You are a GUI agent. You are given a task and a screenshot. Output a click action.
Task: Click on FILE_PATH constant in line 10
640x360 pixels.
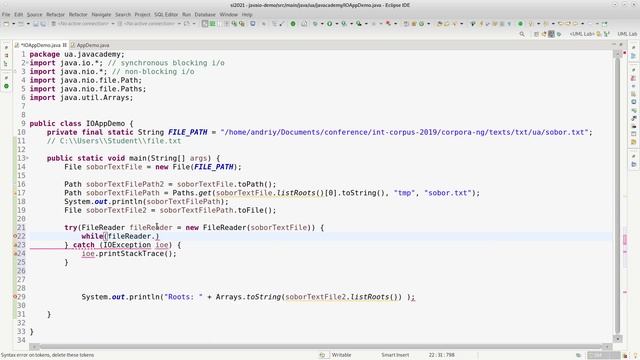tap(187, 132)
